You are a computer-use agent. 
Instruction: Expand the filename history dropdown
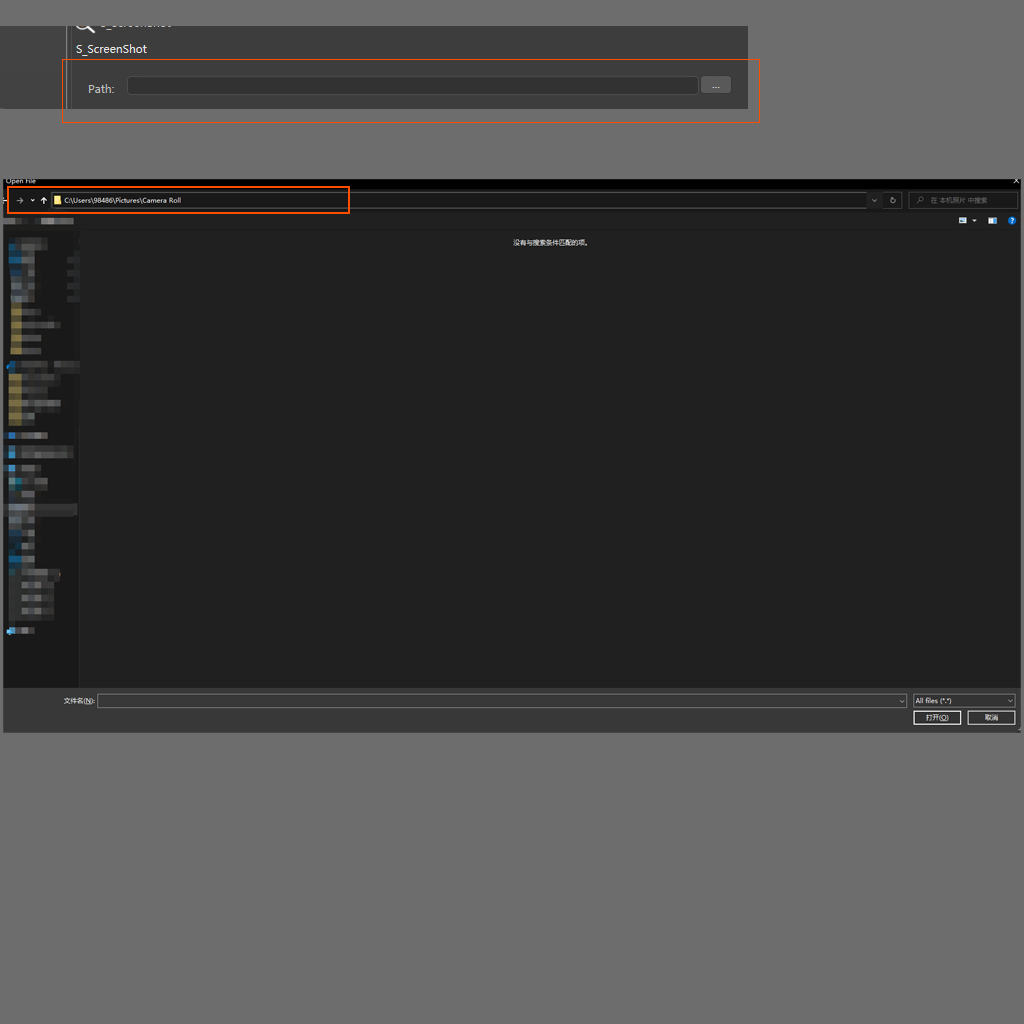point(902,701)
